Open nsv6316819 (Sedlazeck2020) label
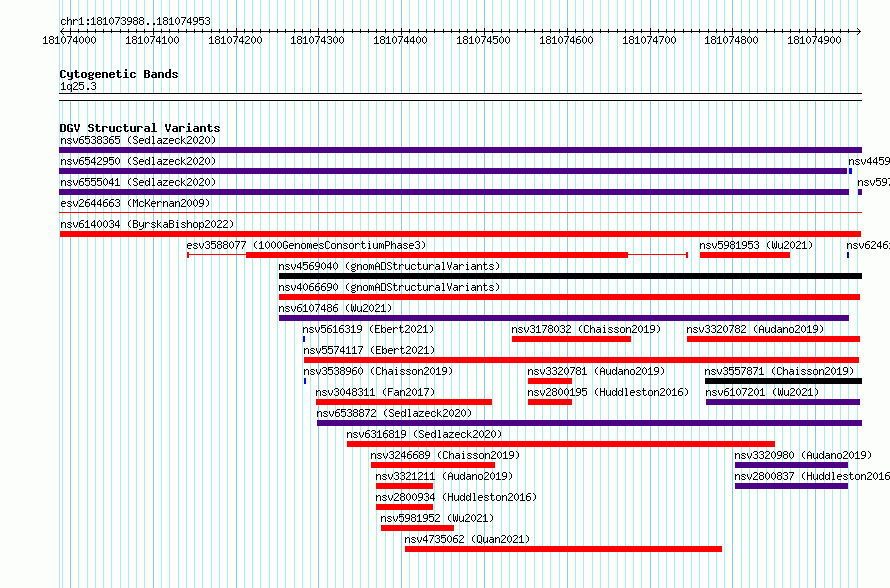890x588 pixels. click(424, 434)
